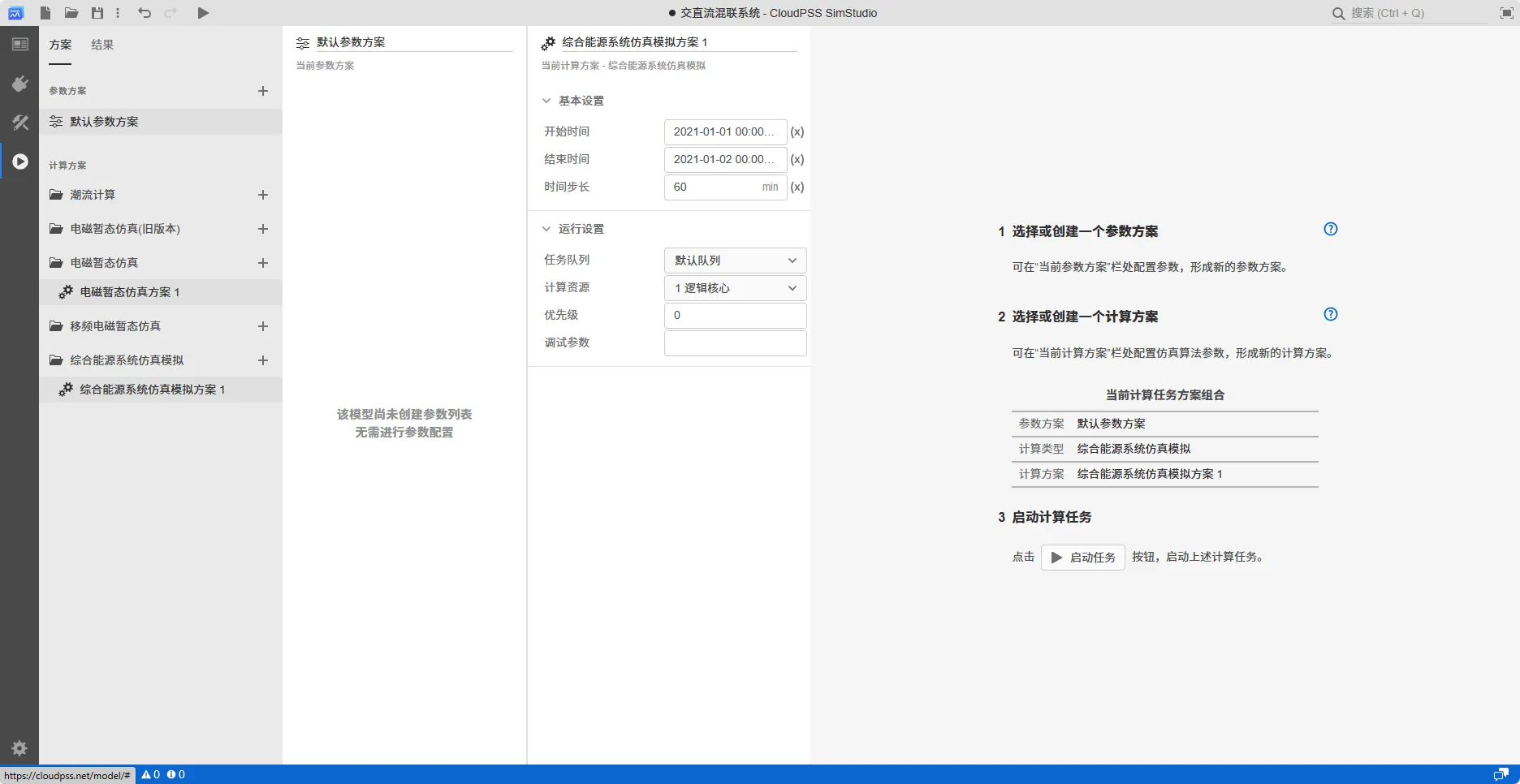Edit the 结束时间 field
This screenshot has width=1520, height=784.
725,159
